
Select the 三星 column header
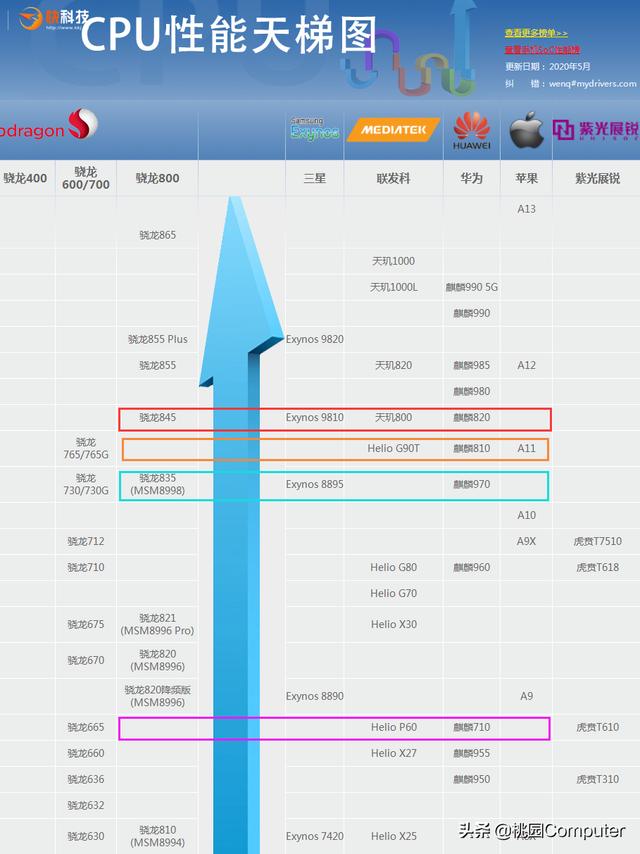pos(315,178)
